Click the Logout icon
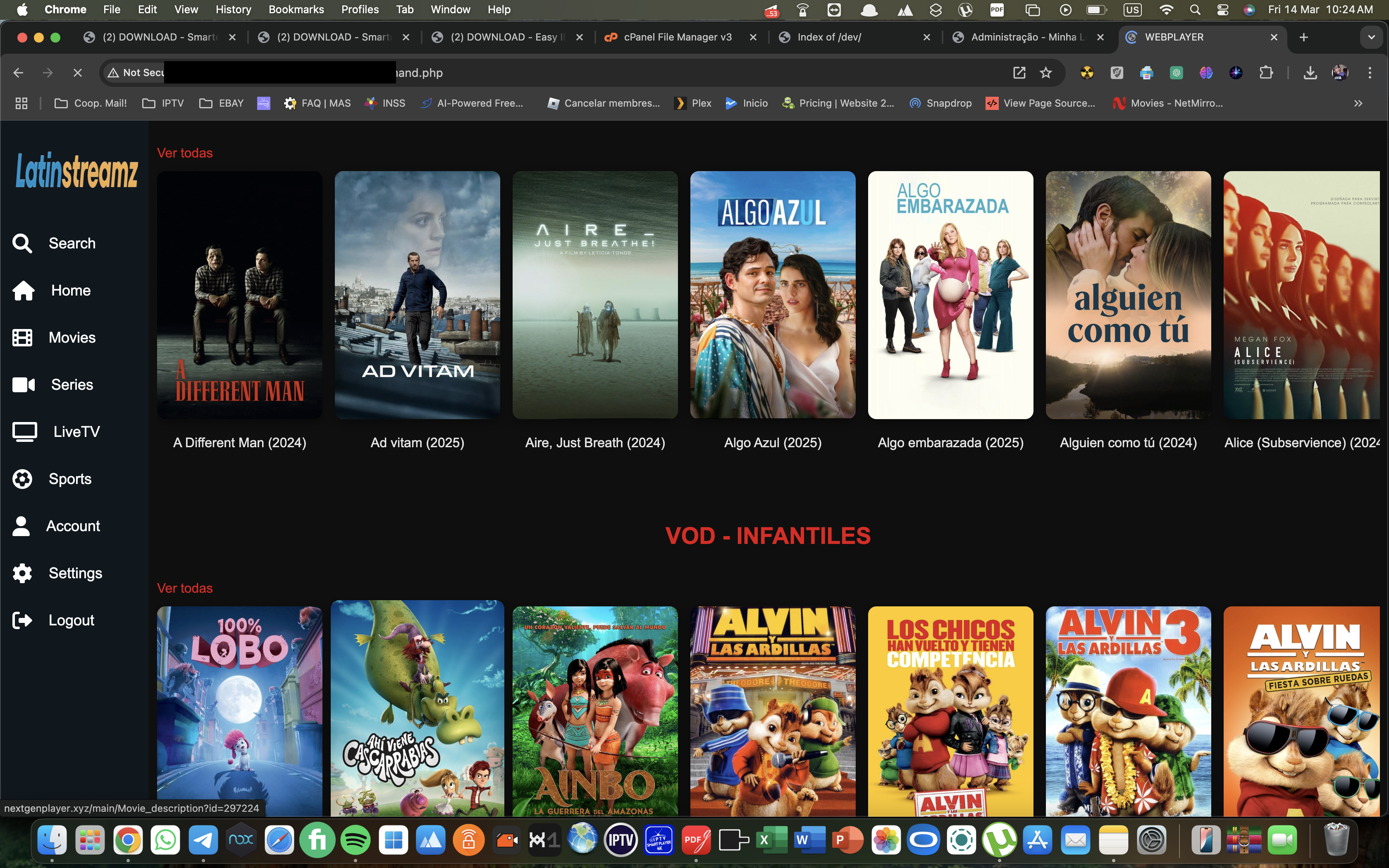 click(22, 620)
